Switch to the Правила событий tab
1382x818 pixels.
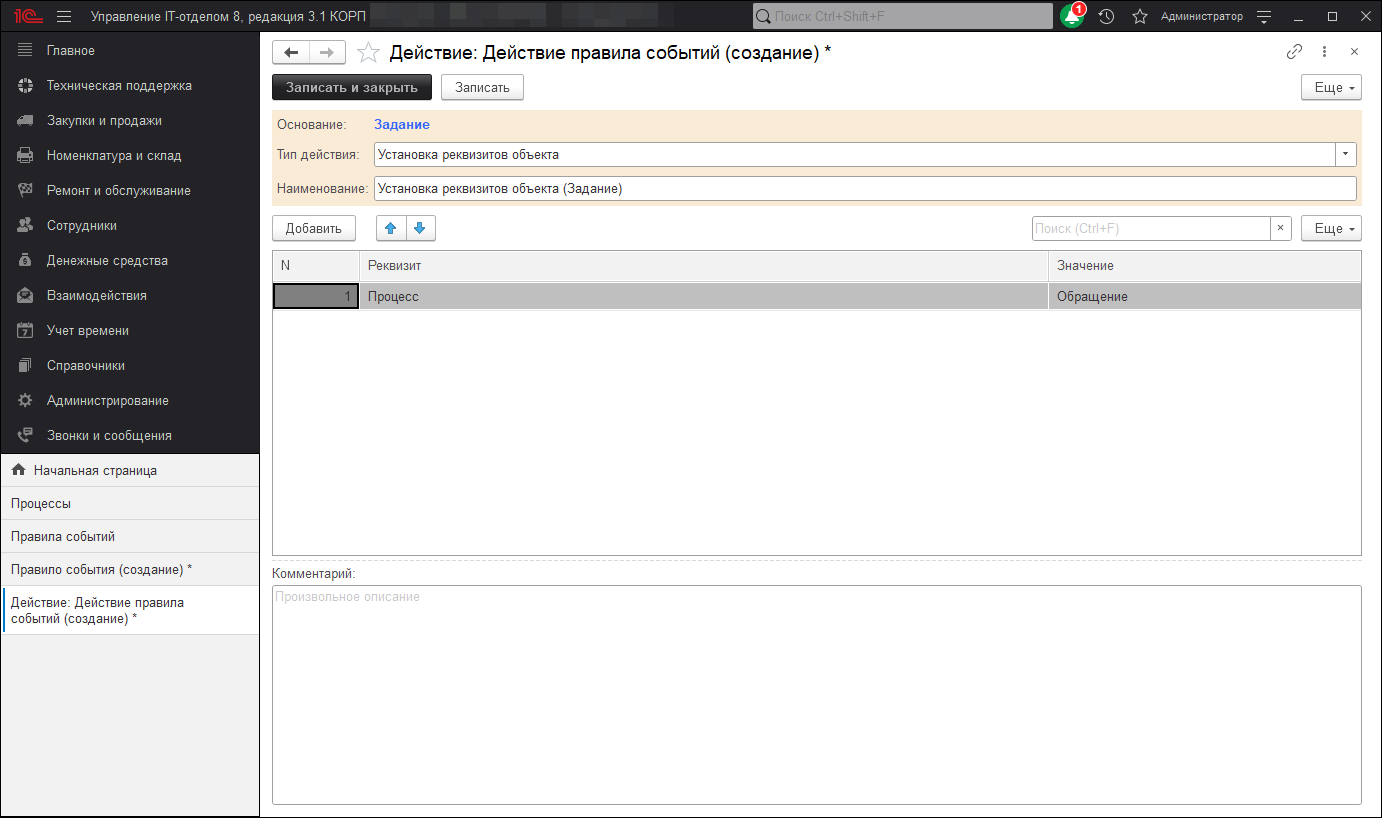point(63,536)
